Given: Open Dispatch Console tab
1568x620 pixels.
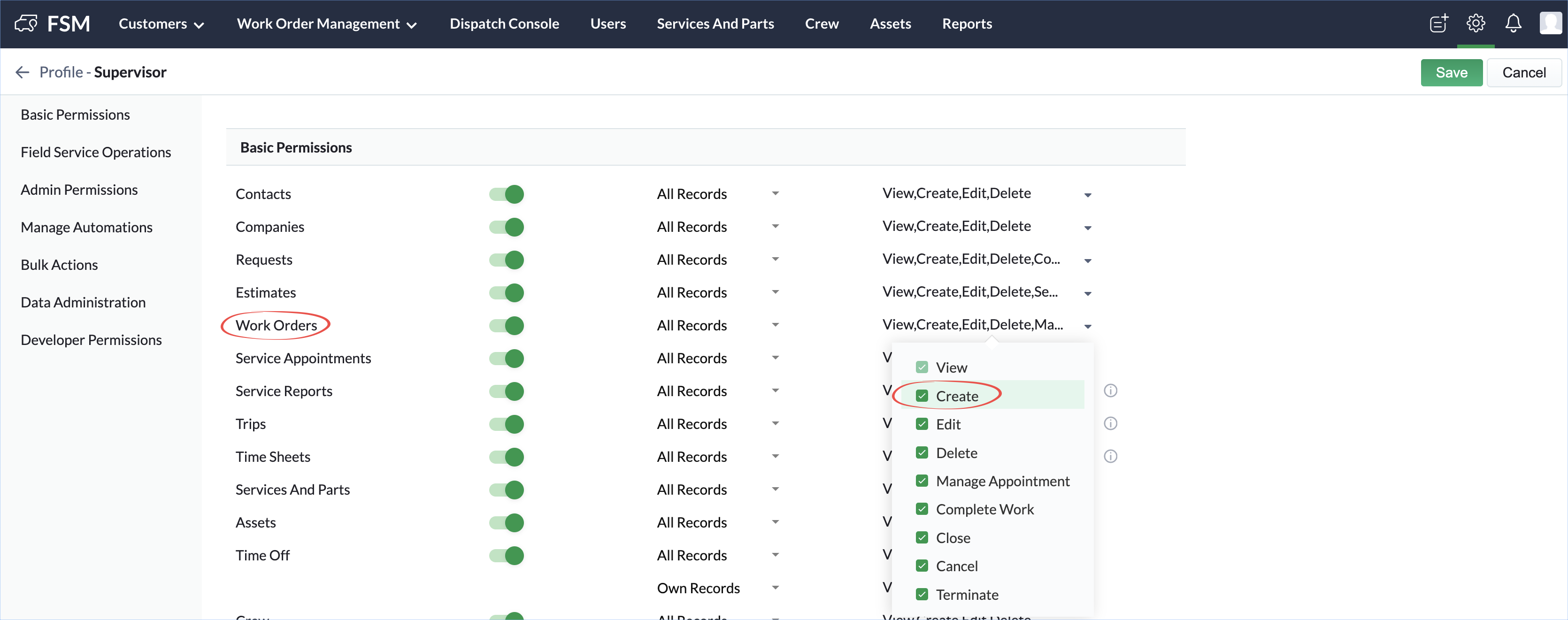Looking at the screenshot, I should [x=504, y=24].
